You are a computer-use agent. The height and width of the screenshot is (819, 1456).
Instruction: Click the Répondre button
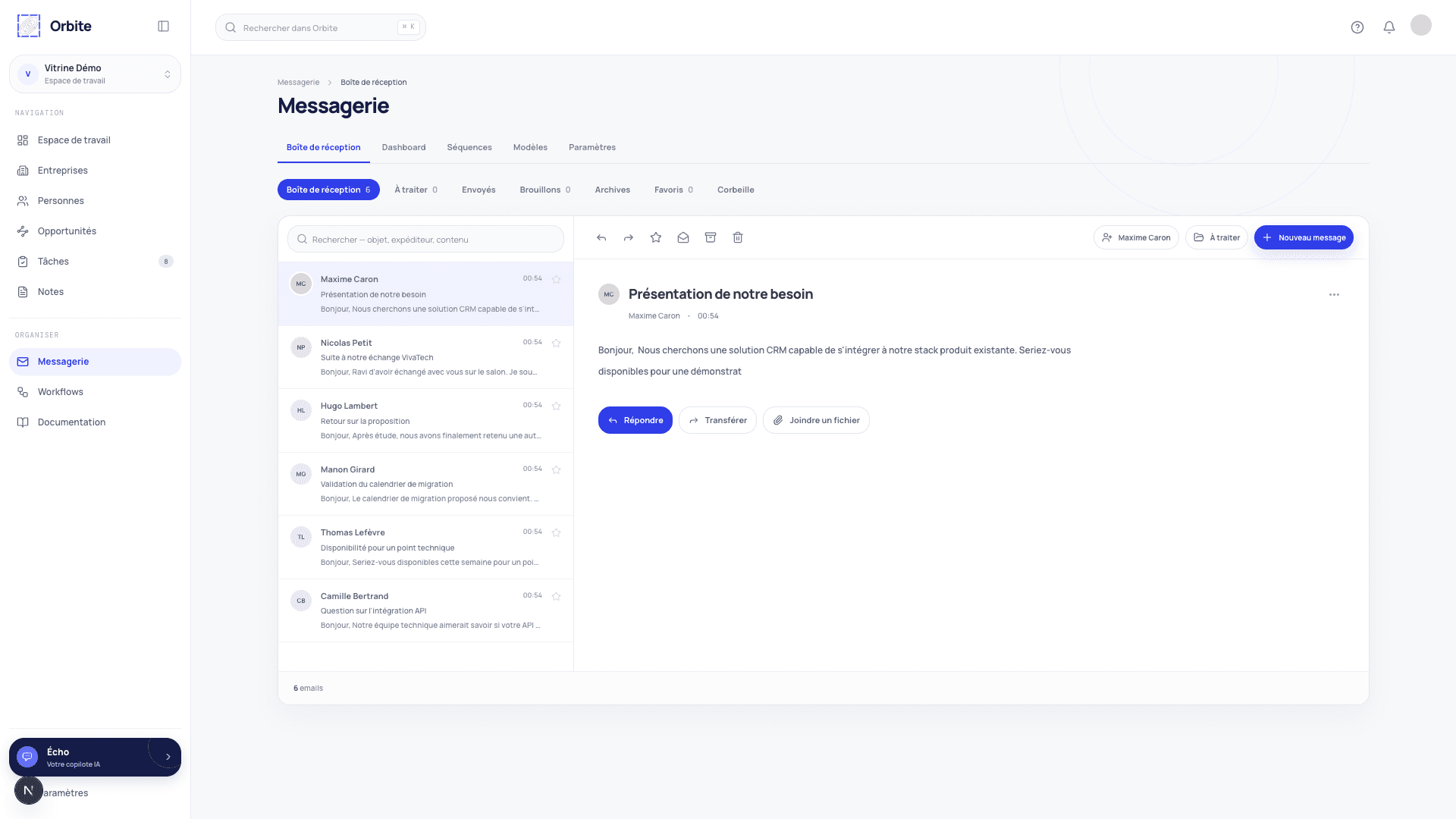click(635, 420)
